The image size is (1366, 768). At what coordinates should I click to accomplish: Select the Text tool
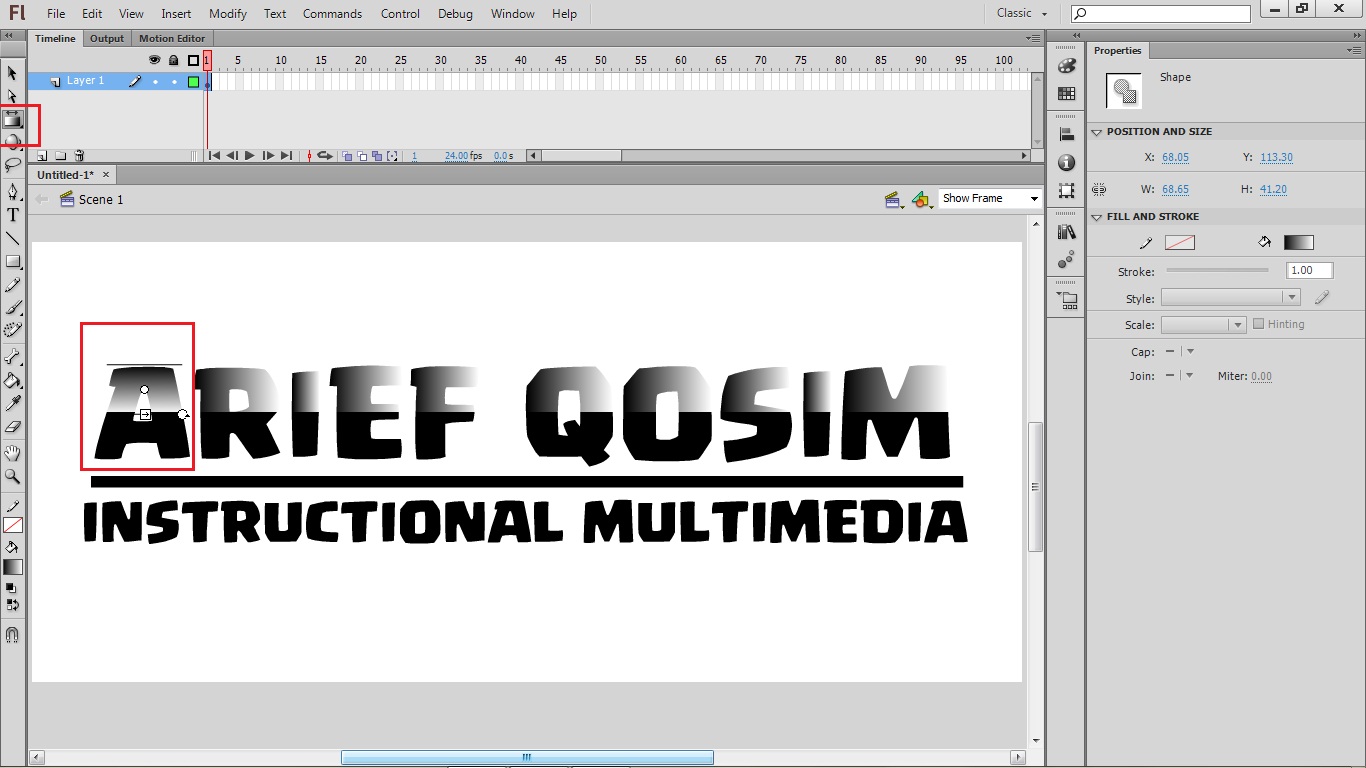[13, 215]
